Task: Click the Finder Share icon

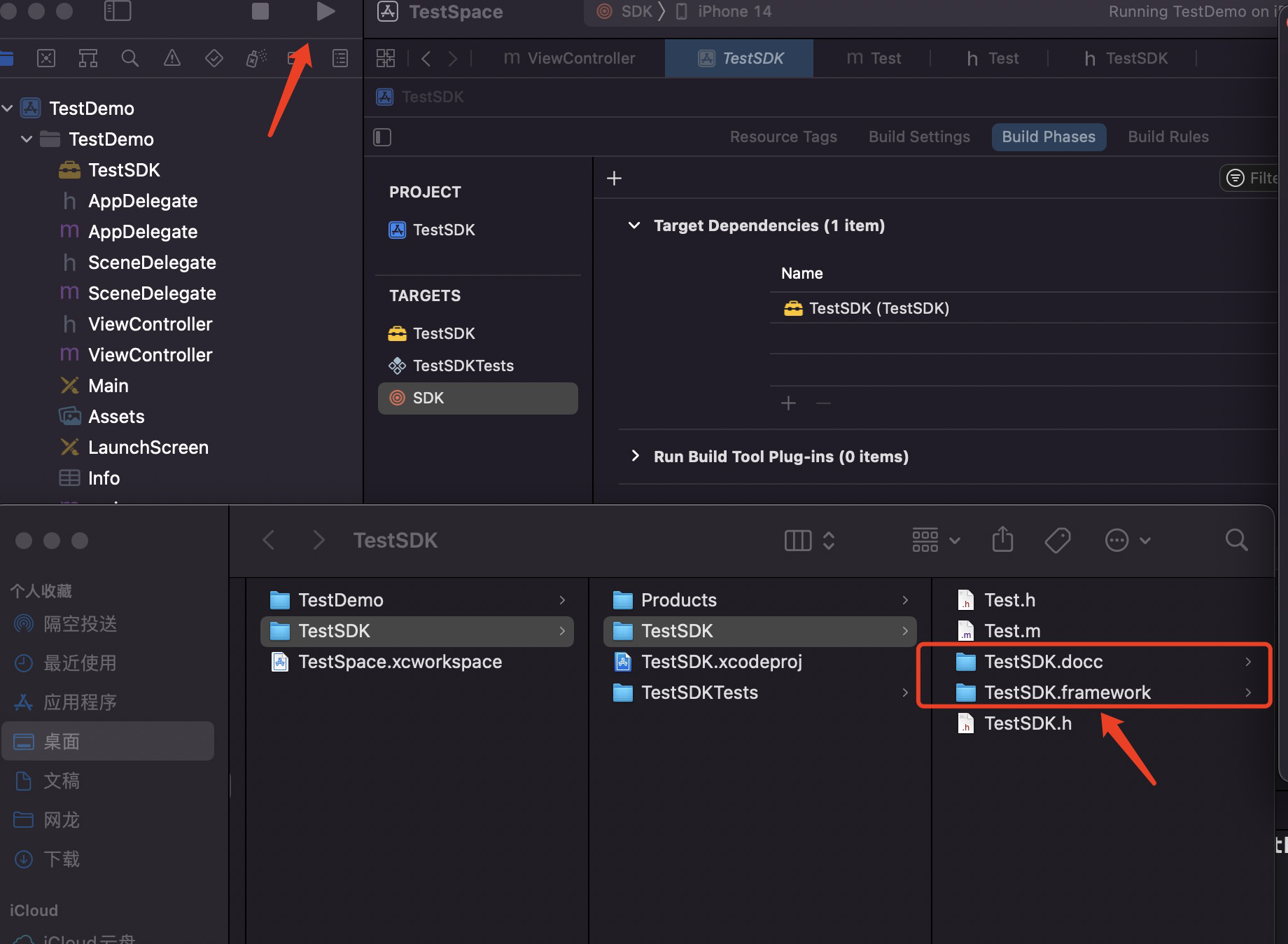Action: point(1002,539)
